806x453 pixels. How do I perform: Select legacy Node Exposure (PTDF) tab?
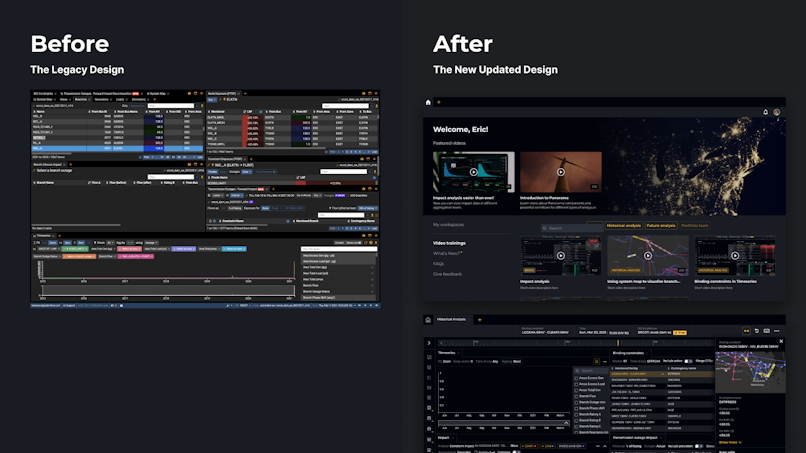pos(222,94)
